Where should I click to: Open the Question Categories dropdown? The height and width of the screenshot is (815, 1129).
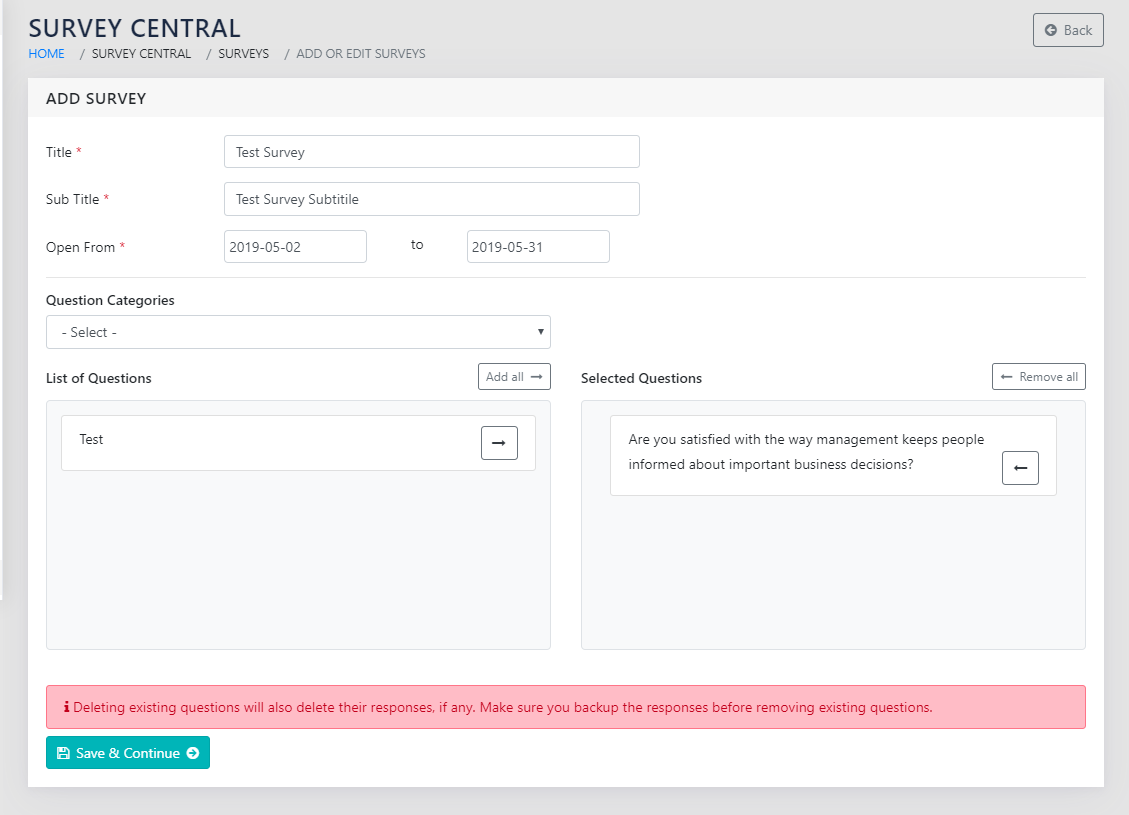point(298,332)
